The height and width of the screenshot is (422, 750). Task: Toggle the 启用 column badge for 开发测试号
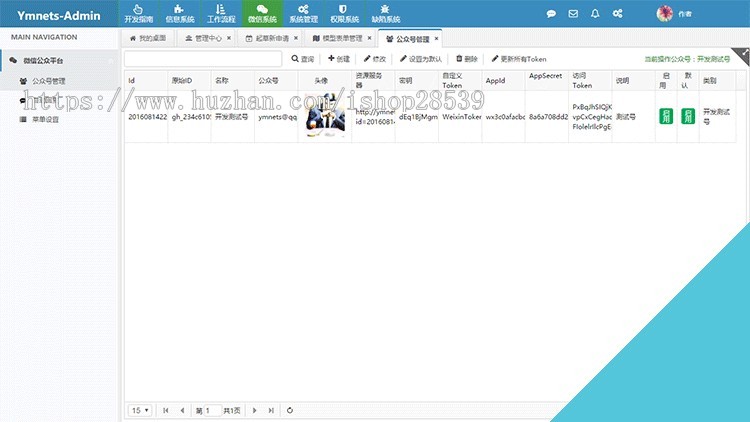click(666, 116)
